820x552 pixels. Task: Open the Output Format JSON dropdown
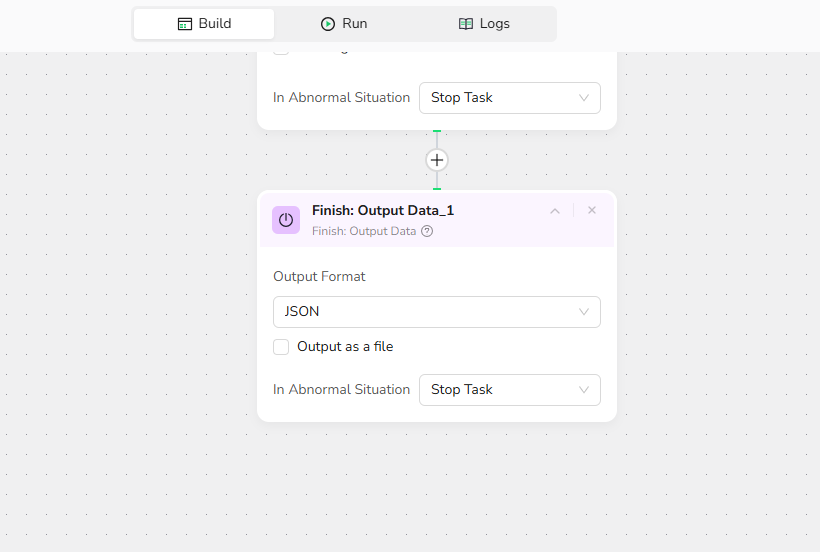(437, 312)
